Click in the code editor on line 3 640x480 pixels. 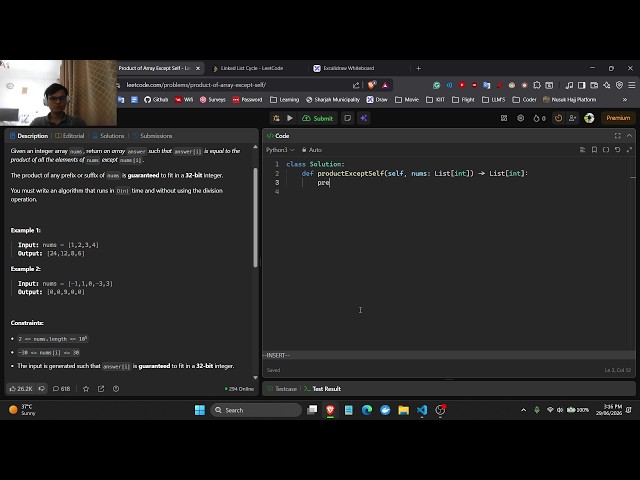(x=457, y=183)
